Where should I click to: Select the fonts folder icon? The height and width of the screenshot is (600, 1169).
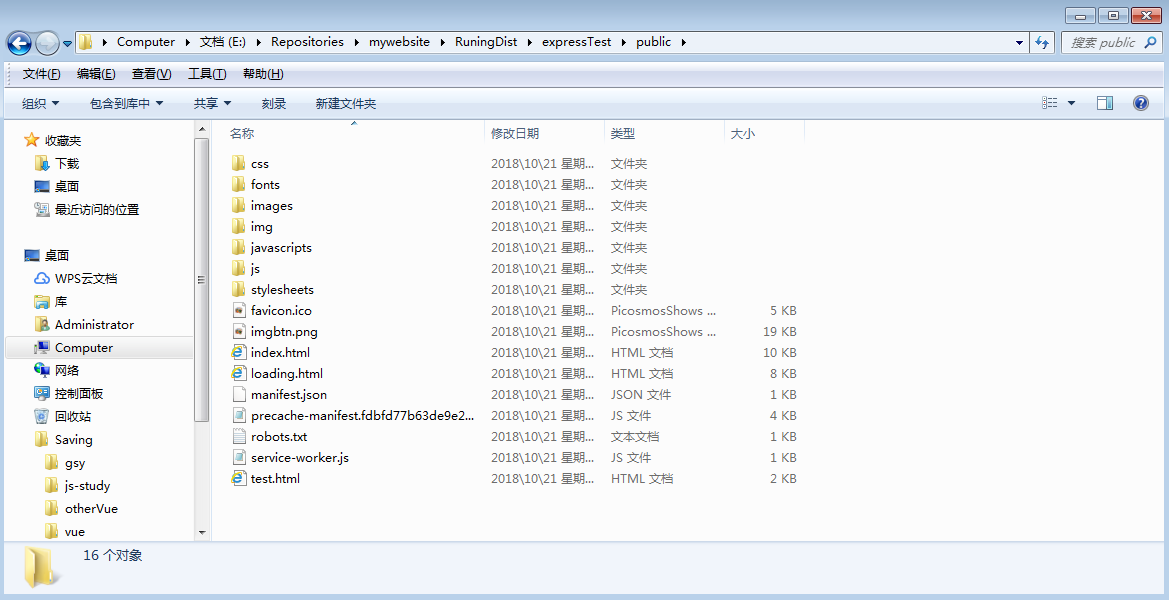click(239, 184)
